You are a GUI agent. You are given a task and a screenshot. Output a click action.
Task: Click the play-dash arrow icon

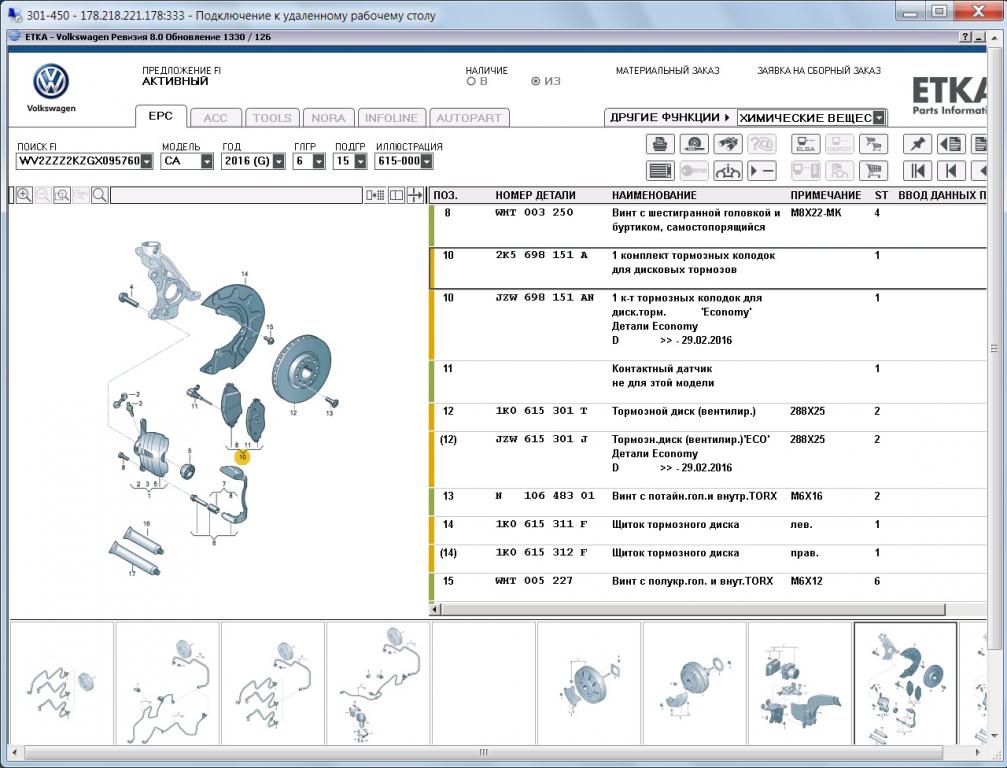pos(762,171)
